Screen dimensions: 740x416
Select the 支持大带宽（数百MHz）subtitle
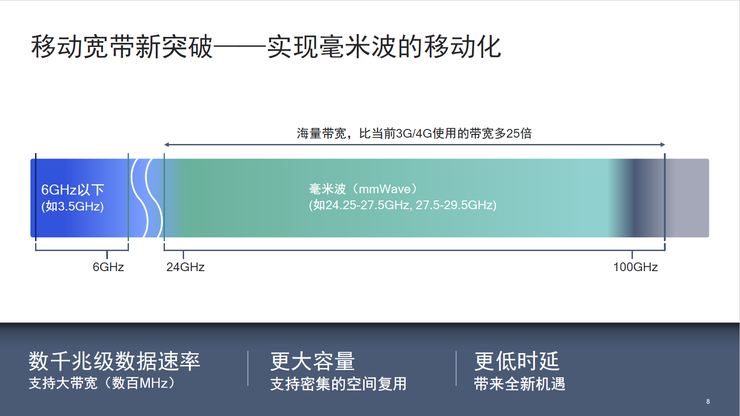102,383
